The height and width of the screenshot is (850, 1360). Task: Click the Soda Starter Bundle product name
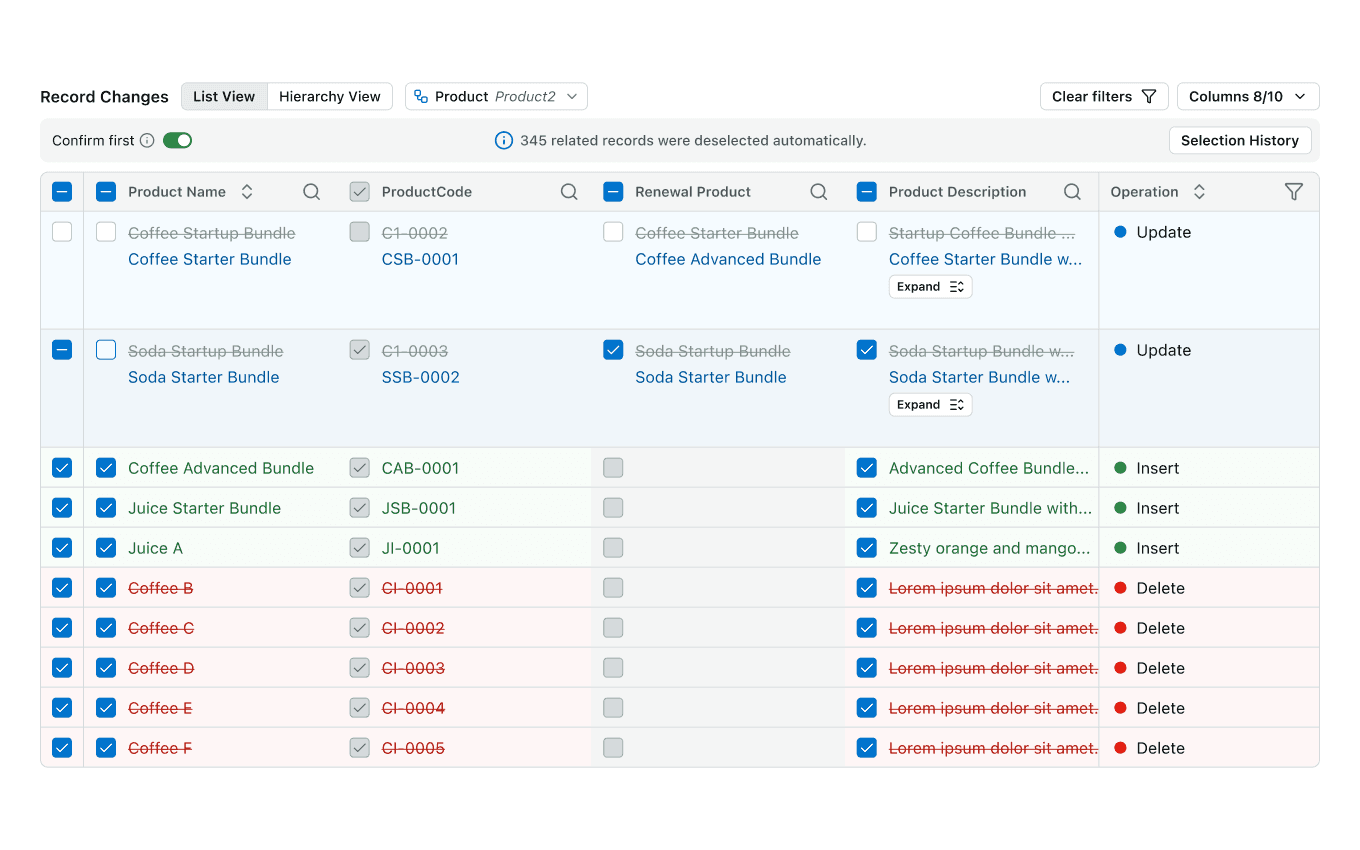coord(204,377)
